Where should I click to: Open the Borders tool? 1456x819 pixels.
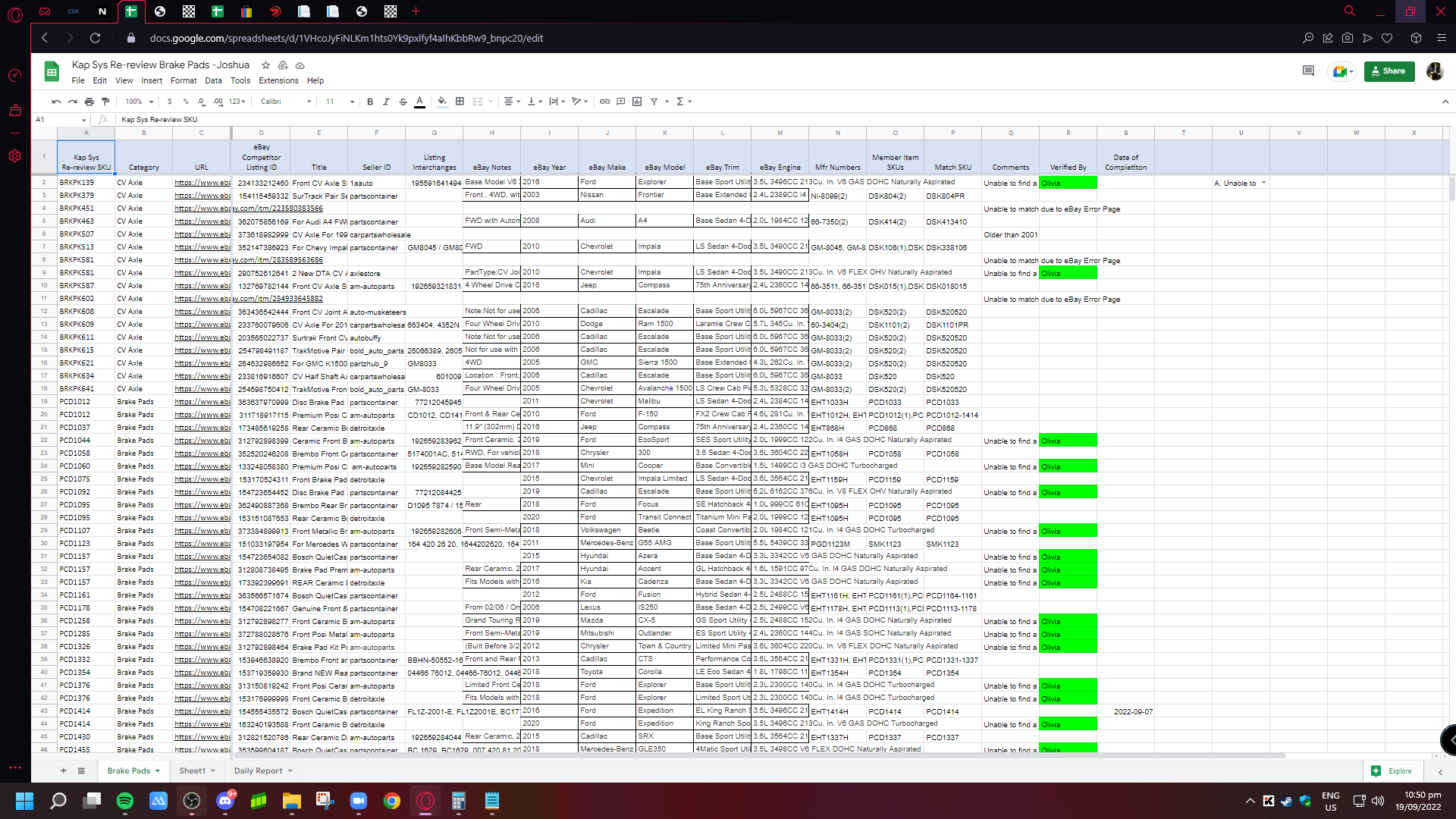(x=460, y=102)
